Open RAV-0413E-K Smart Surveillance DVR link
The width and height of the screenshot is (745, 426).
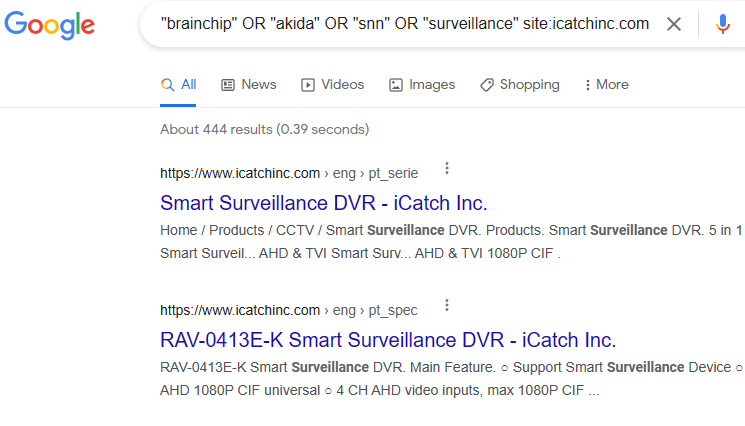click(x=388, y=340)
